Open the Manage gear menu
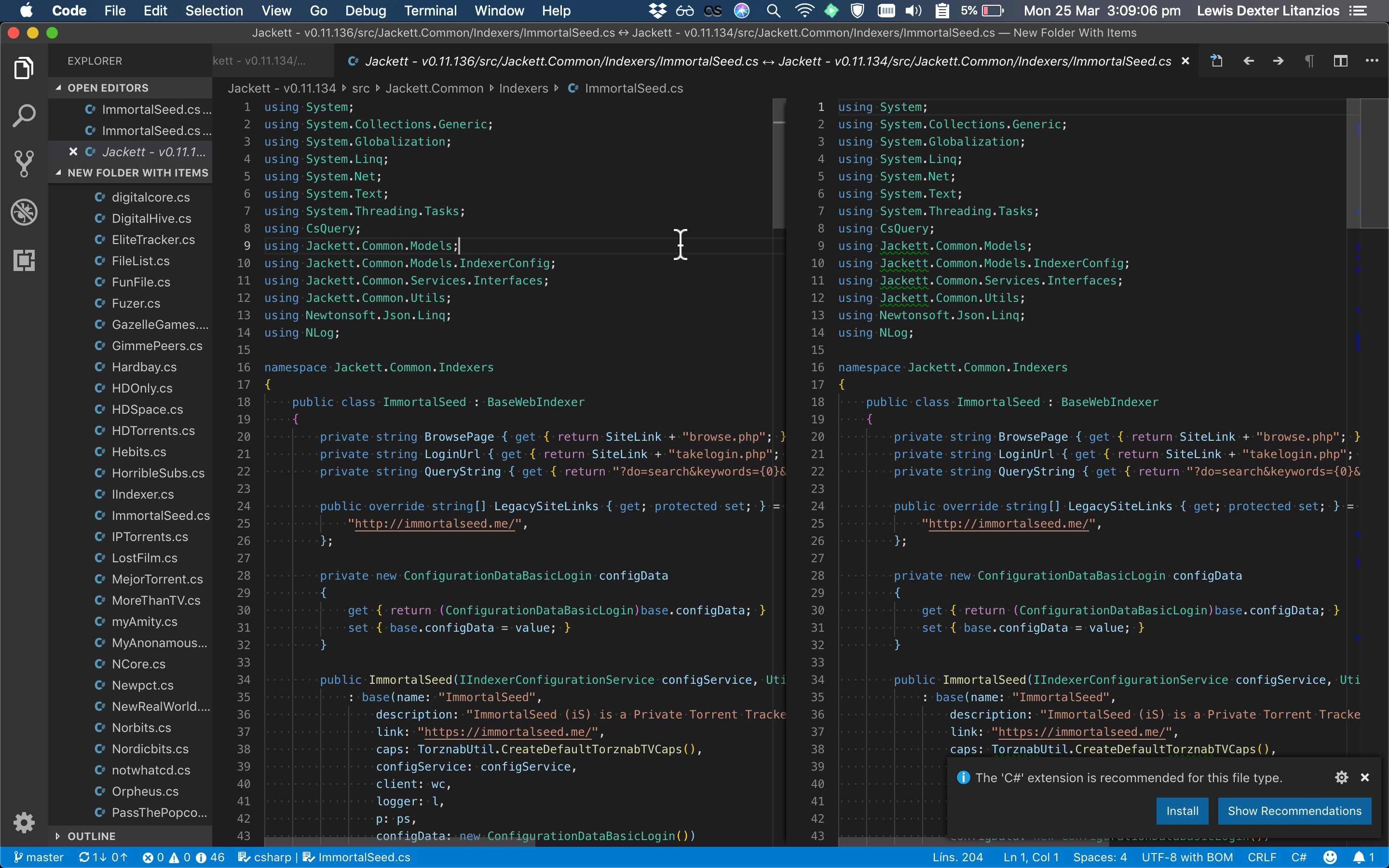Image resolution: width=1389 pixels, height=868 pixels. point(24,822)
